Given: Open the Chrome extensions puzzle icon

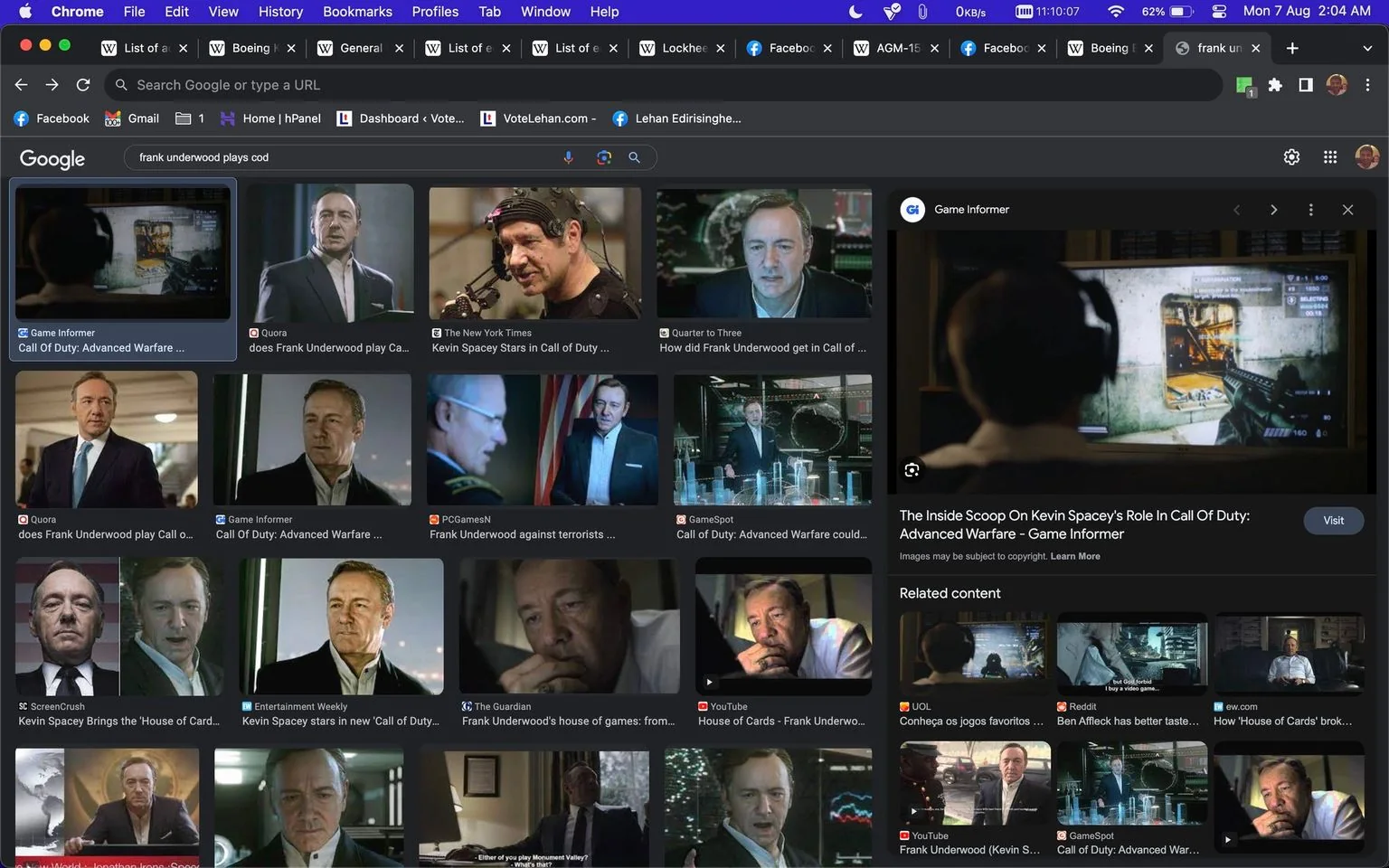Looking at the screenshot, I should [x=1275, y=84].
